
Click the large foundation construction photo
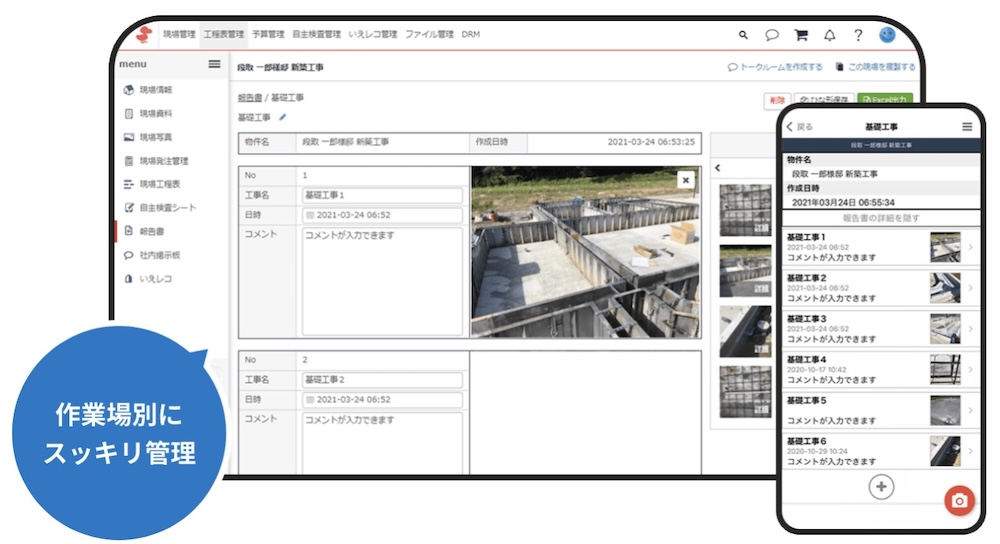(586, 252)
